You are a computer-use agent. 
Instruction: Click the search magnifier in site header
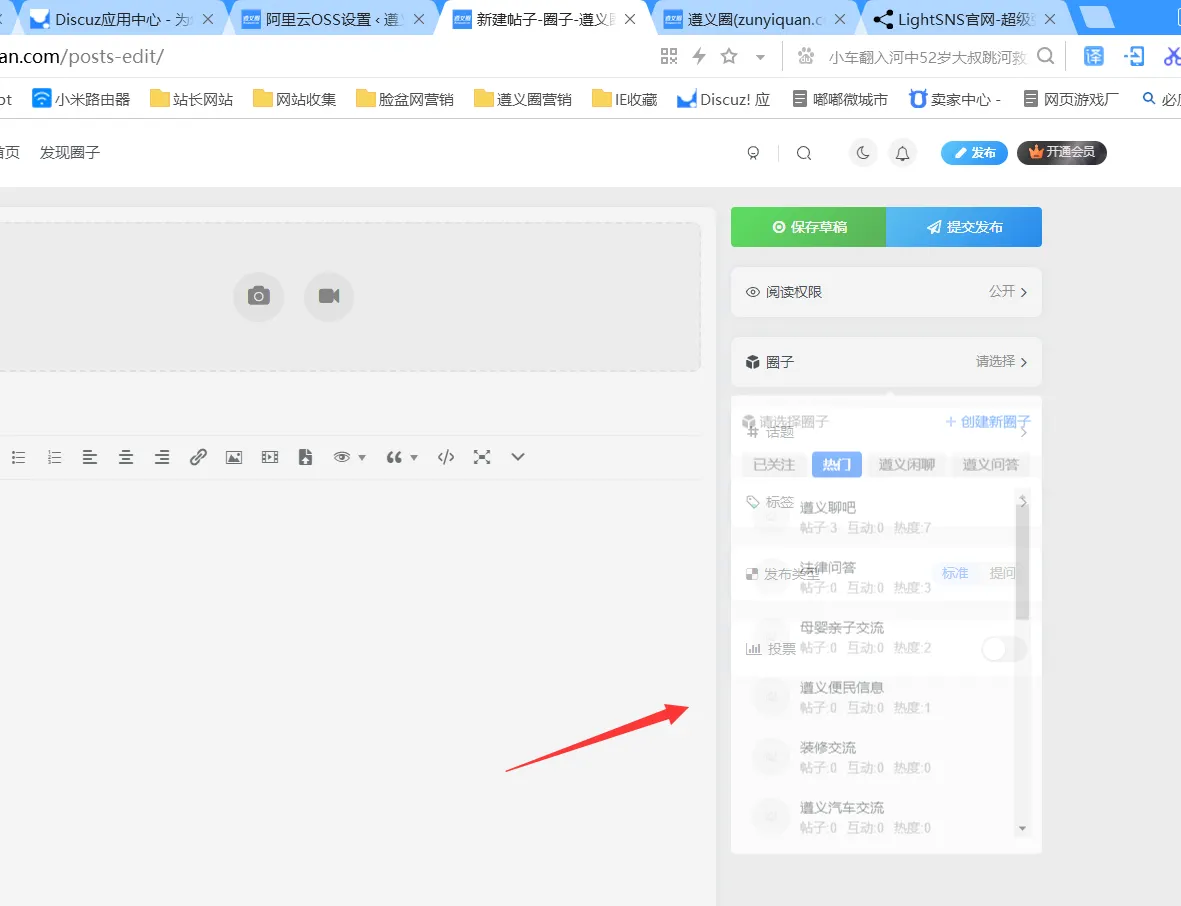tap(804, 154)
